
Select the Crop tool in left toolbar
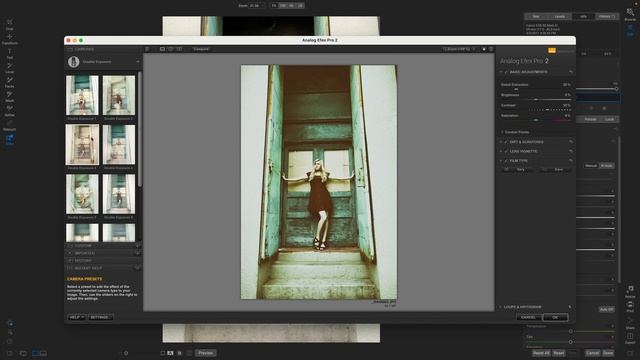pos(9,24)
